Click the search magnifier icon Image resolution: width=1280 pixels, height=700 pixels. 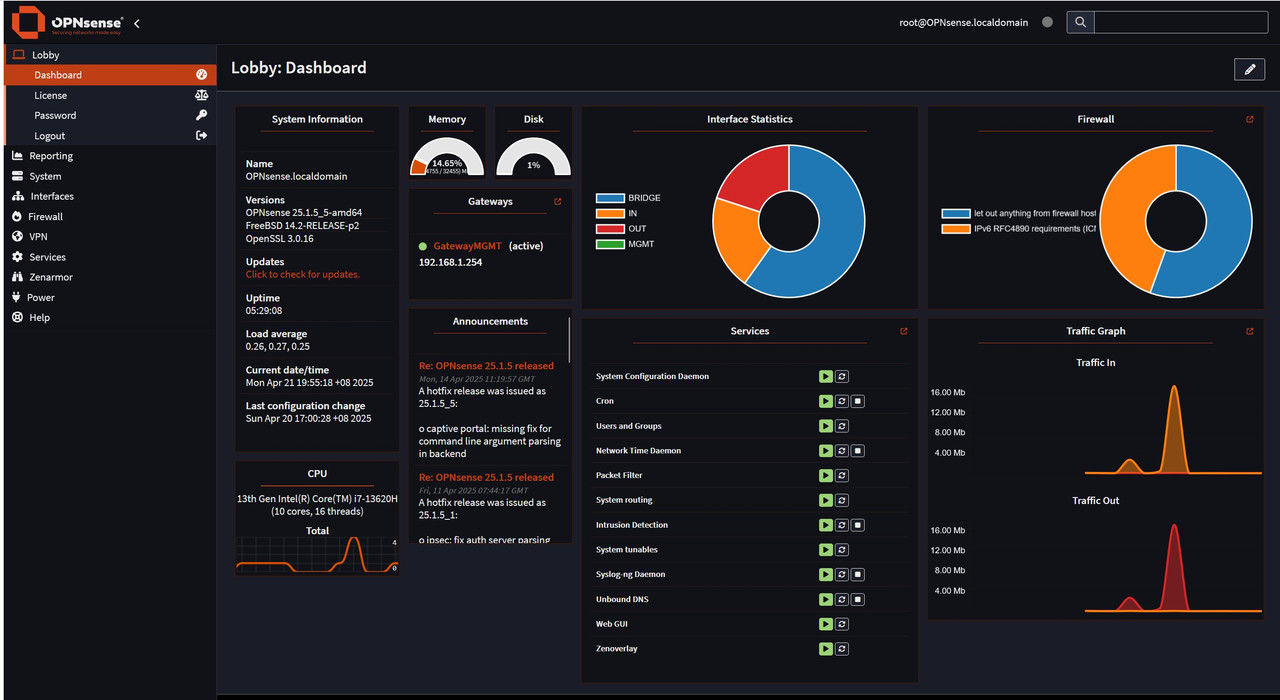(1080, 22)
